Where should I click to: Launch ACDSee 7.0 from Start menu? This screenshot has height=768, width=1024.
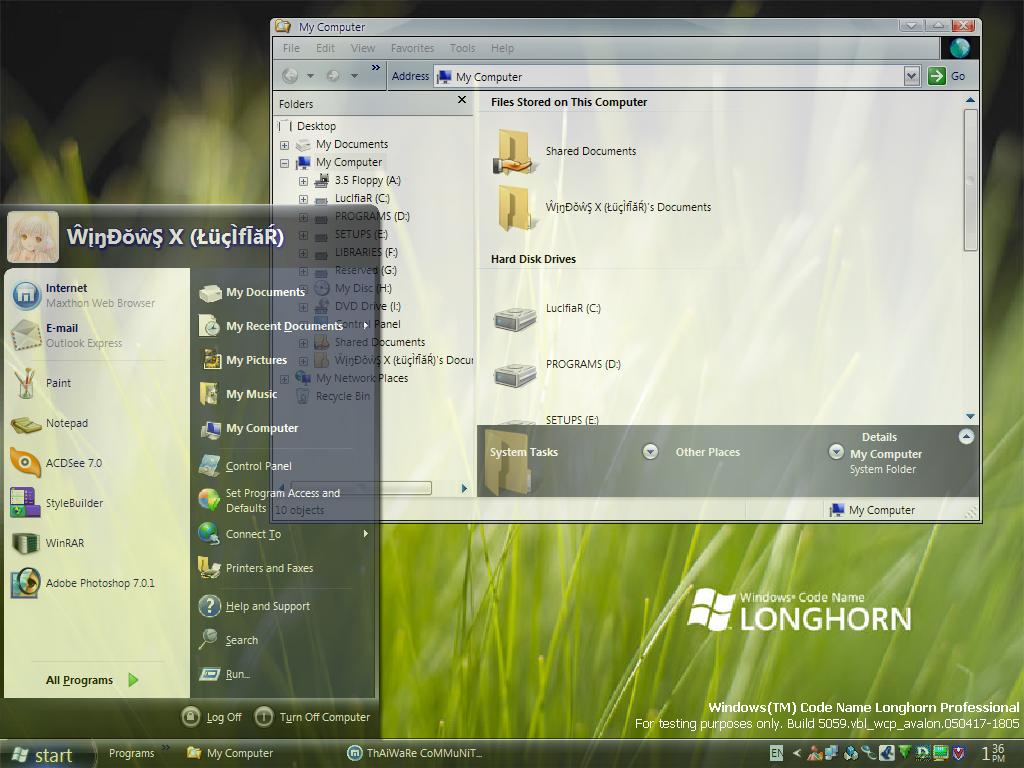[x=73, y=463]
